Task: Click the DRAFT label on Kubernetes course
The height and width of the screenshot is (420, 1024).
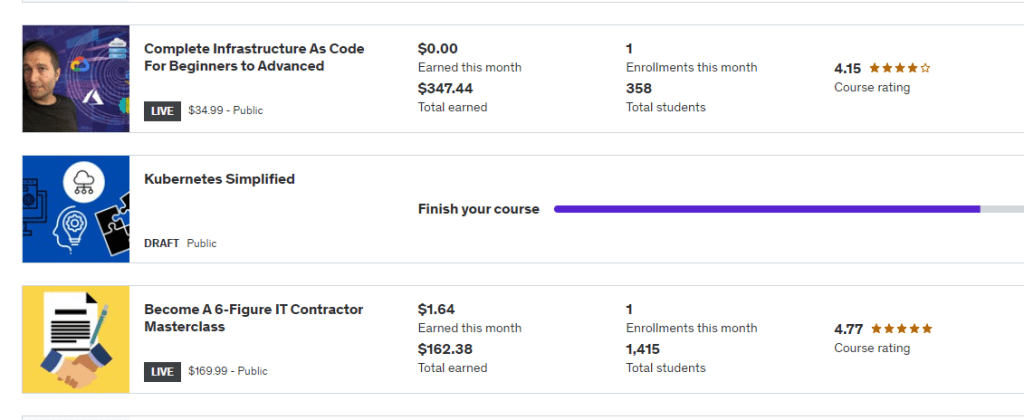Action: 161,243
